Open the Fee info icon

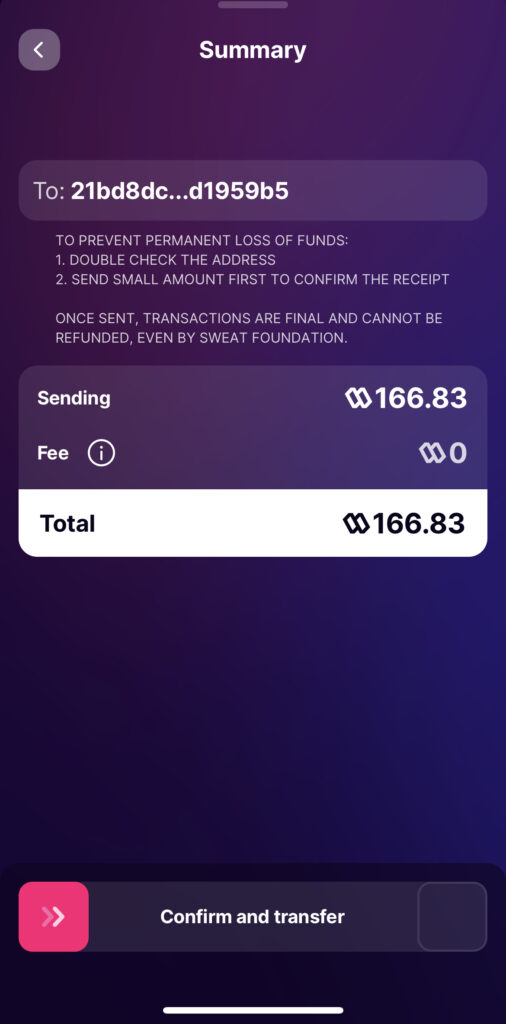coord(101,453)
